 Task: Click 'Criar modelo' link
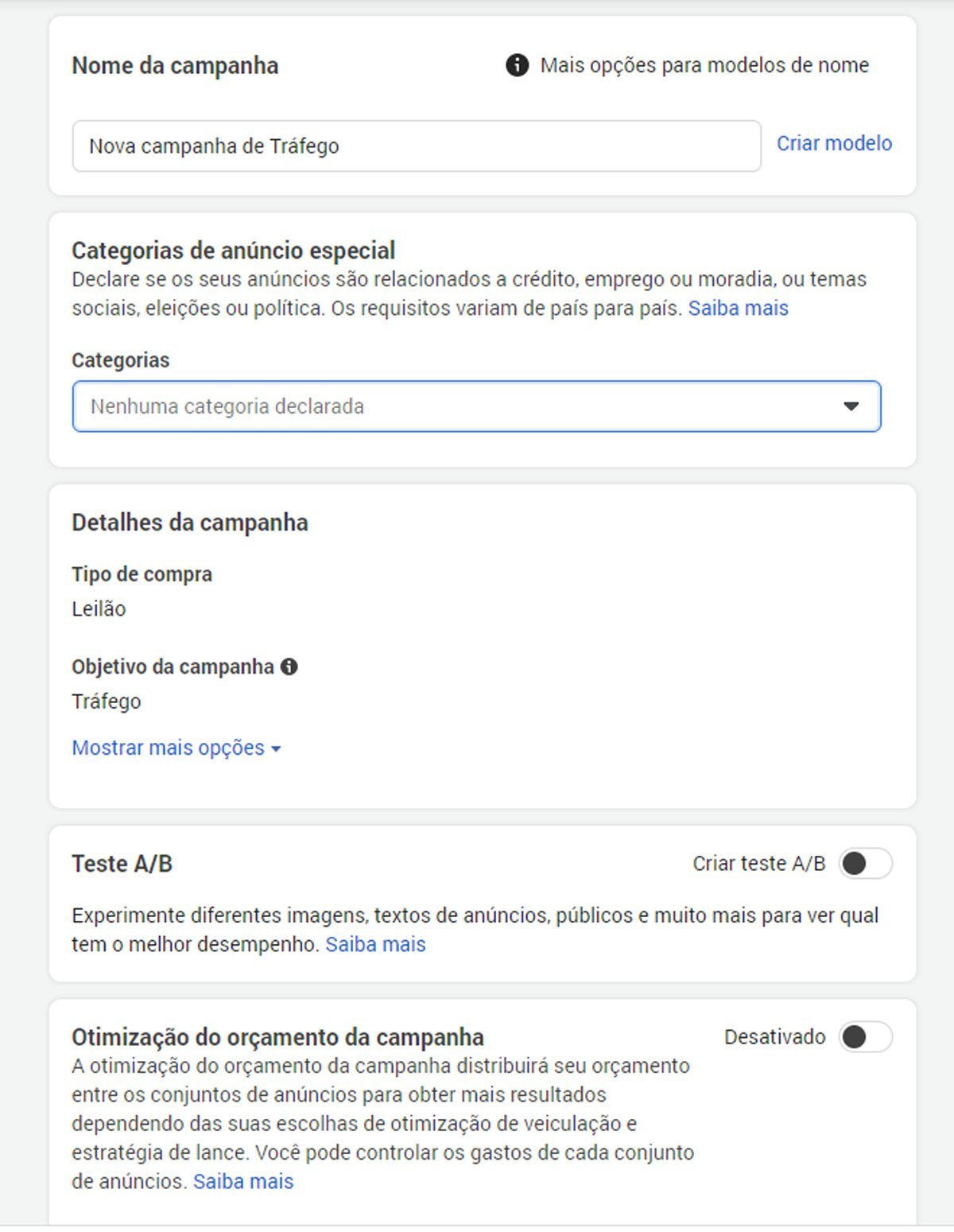click(x=834, y=143)
